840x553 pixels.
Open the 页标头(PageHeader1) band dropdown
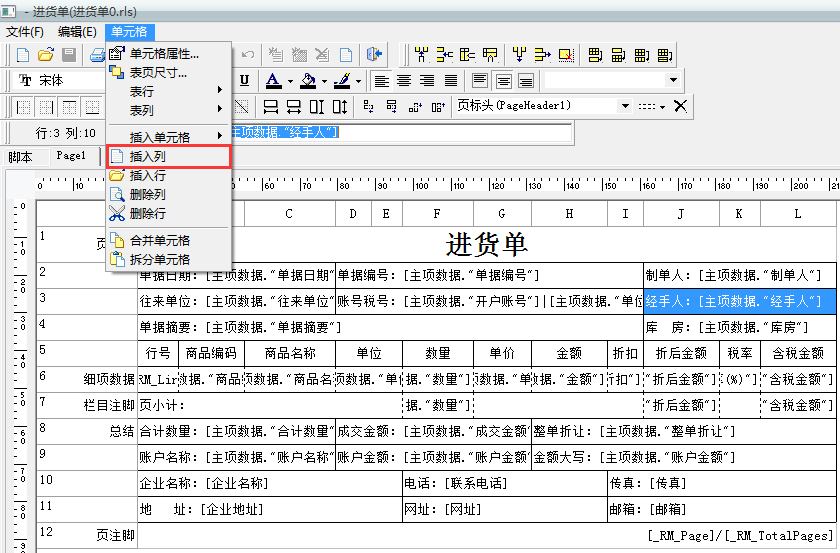click(x=625, y=106)
